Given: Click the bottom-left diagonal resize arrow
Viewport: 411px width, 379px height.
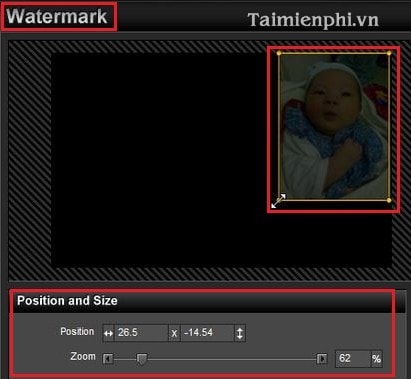Looking at the screenshot, I should coord(278,201).
